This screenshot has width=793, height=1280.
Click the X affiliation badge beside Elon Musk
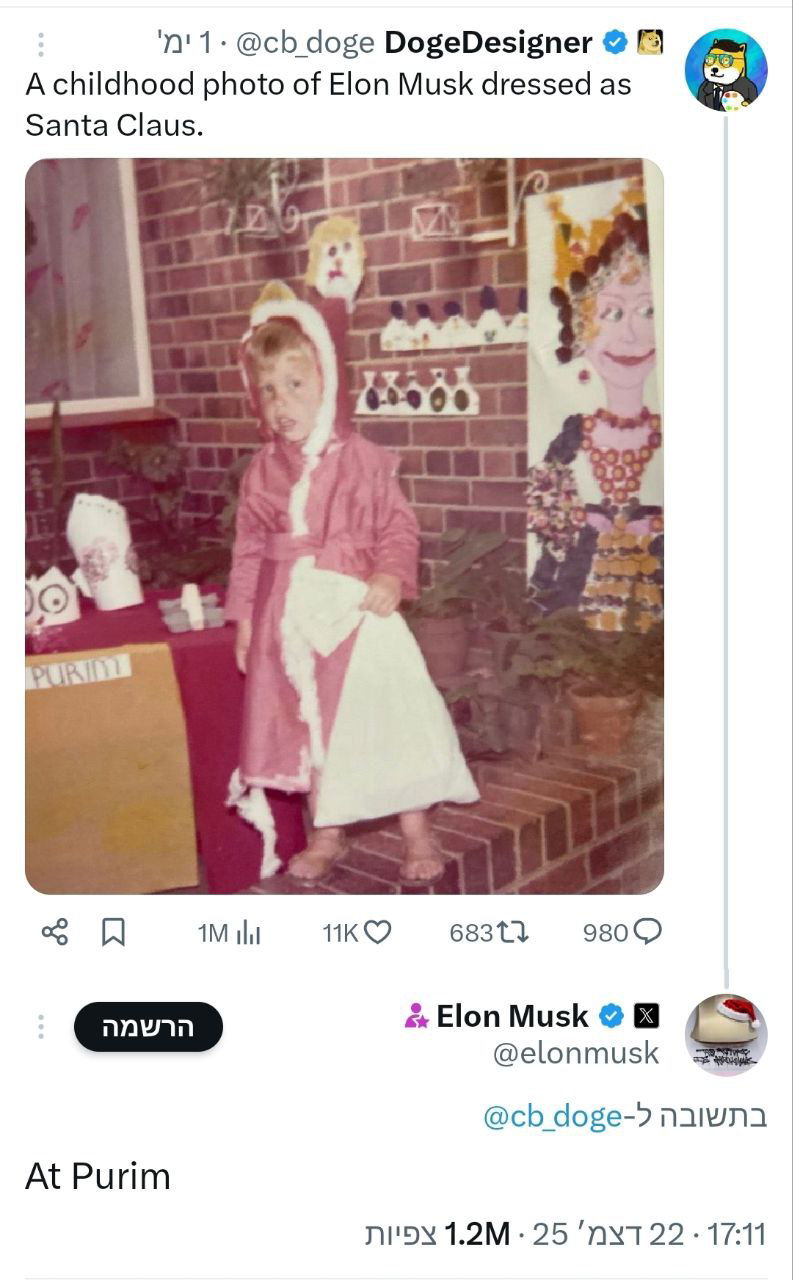(647, 1017)
